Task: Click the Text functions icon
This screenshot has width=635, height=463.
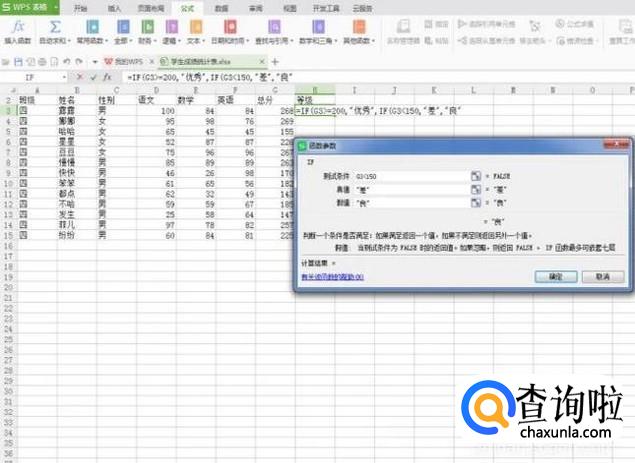Action: point(196,28)
